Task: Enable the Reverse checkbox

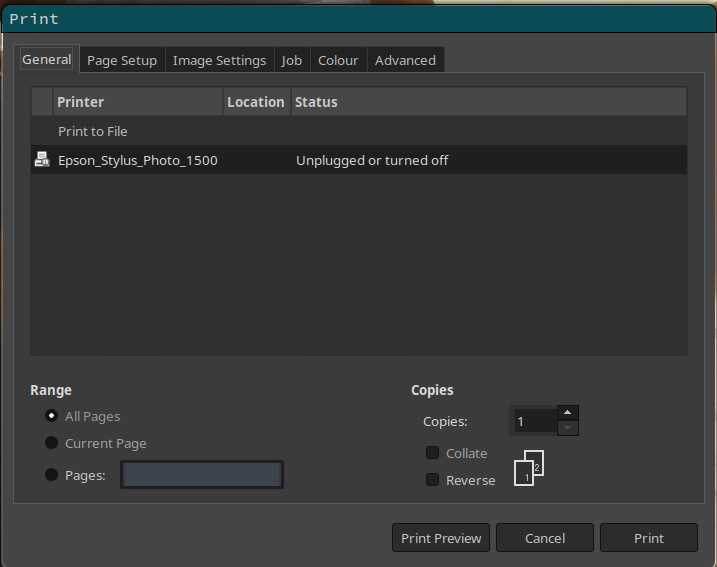Action: 432,480
